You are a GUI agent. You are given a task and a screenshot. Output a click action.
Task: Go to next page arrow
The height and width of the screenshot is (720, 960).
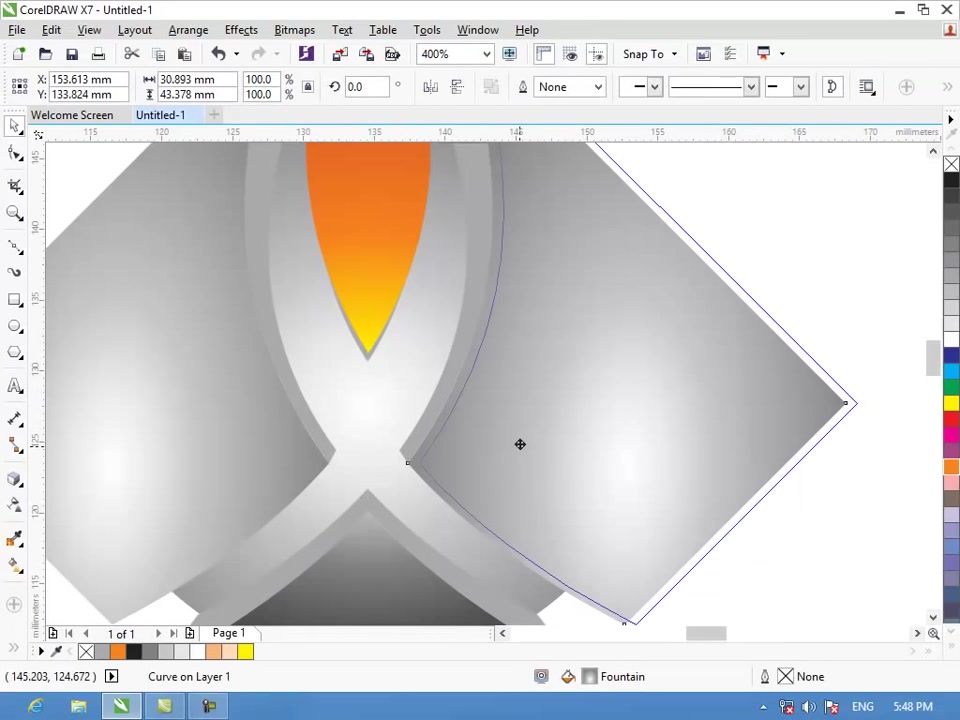[x=158, y=634]
